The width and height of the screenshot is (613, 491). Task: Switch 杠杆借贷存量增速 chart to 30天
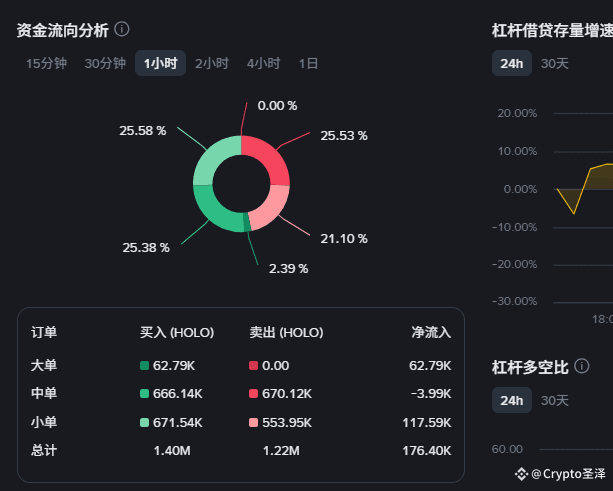tap(554, 63)
